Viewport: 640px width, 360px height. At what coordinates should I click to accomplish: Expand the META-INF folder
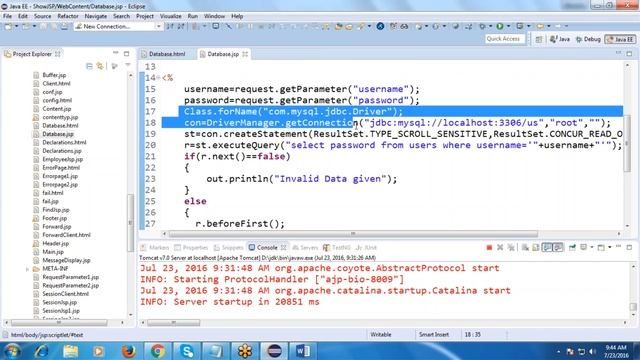pyautogui.click(x=27, y=269)
